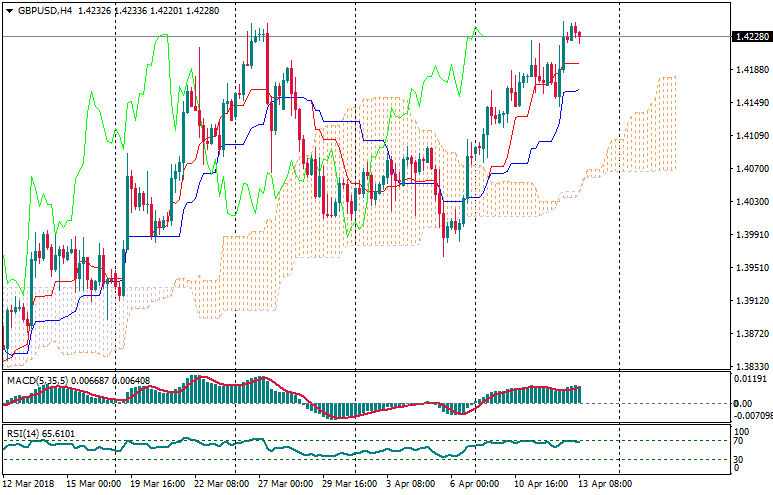The height and width of the screenshot is (495, 773).
Task: Click the RSI 70 level axis label
Action: click(738, 441)
